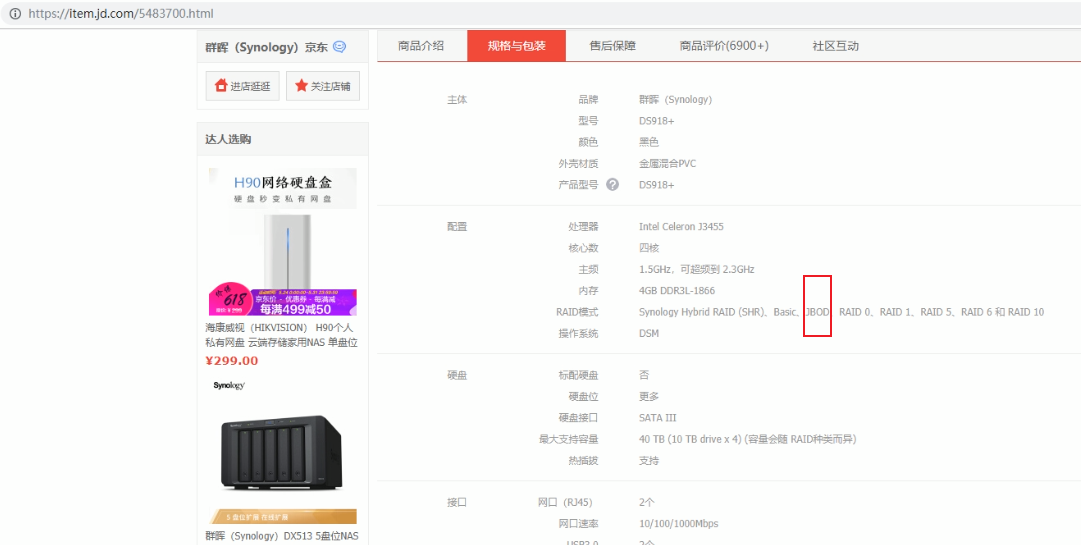Click the Synology logo above DX513 image

229,386
